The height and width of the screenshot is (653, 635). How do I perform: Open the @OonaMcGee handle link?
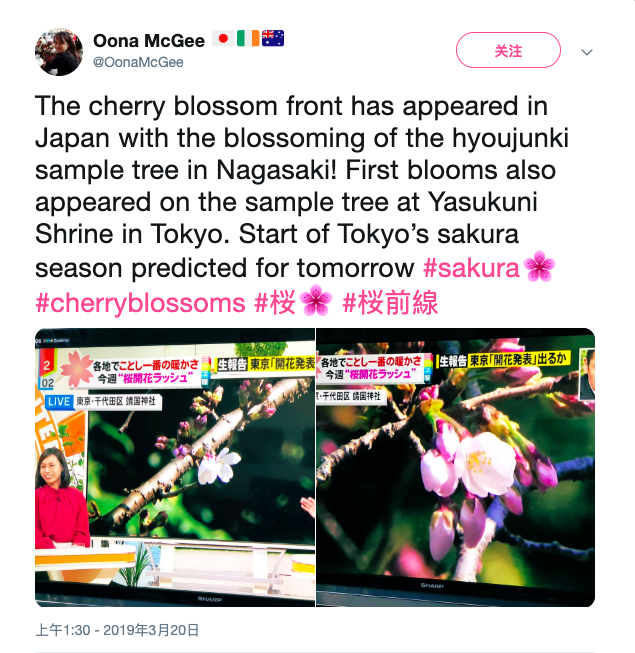138,62
